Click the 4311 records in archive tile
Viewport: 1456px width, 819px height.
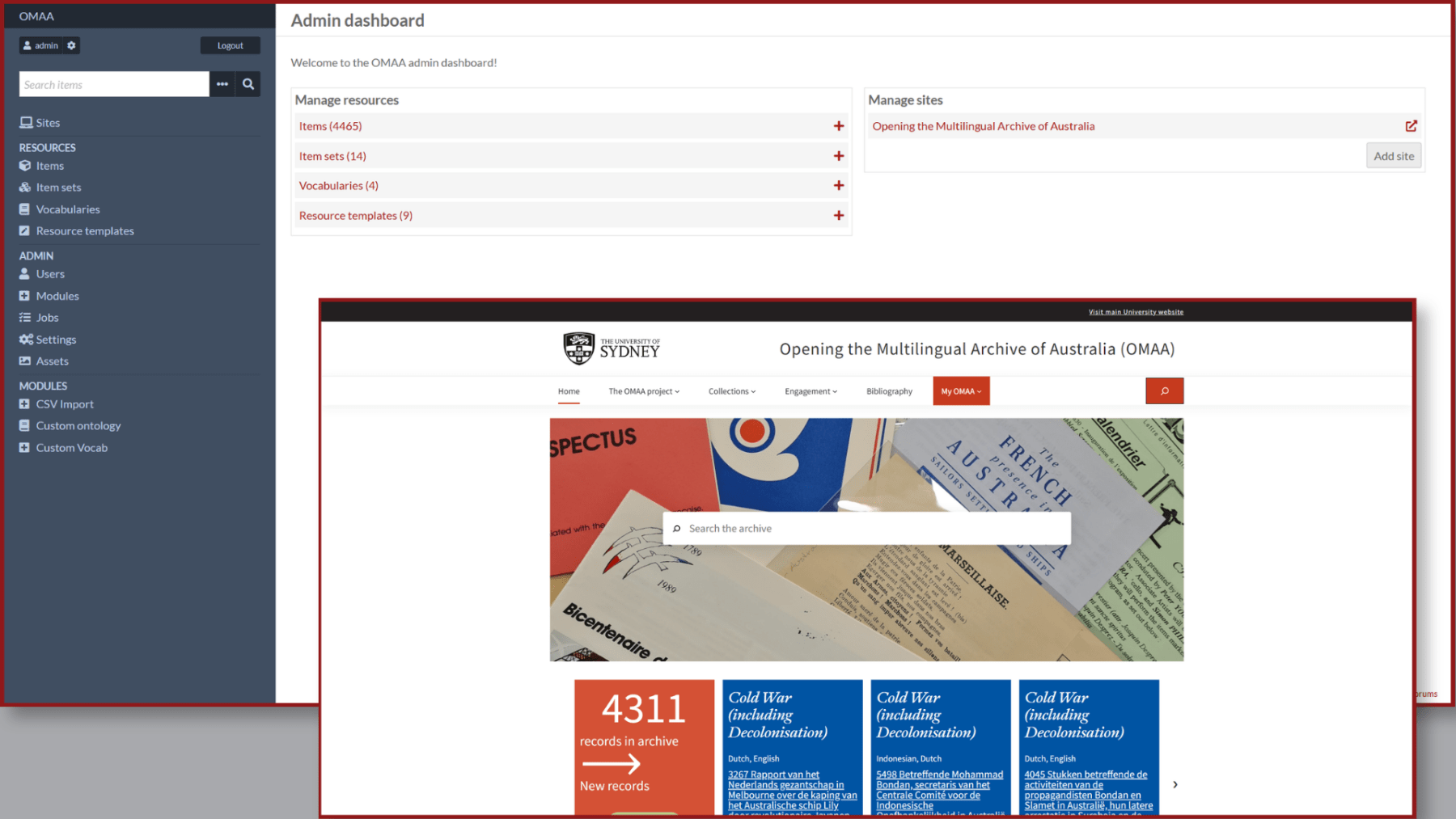645,747
